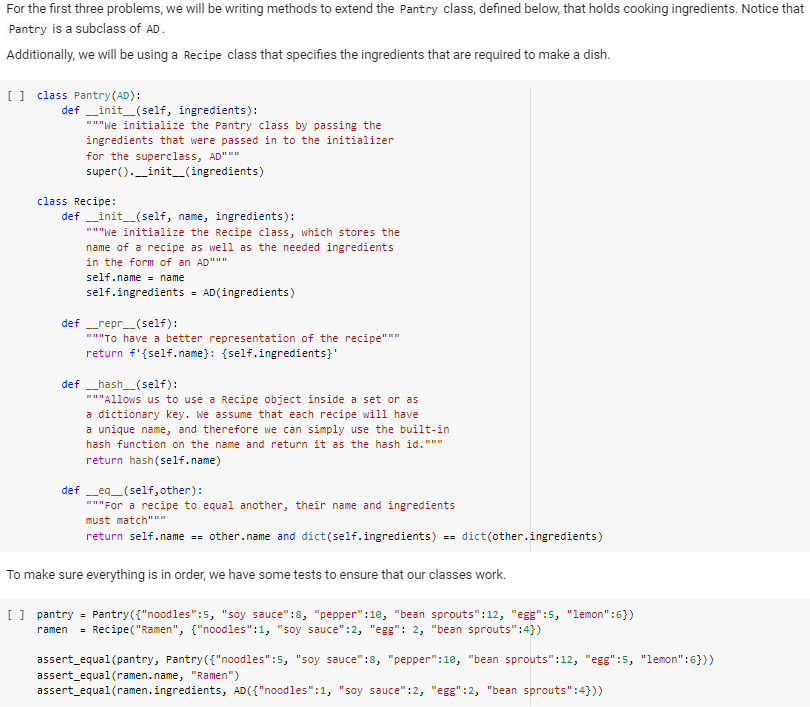Click the Pantry docstring line 'We initialize the Pantry class'
Image resolution: width=810 pixels, height=707 pixels.
click(x=233, y=125)
